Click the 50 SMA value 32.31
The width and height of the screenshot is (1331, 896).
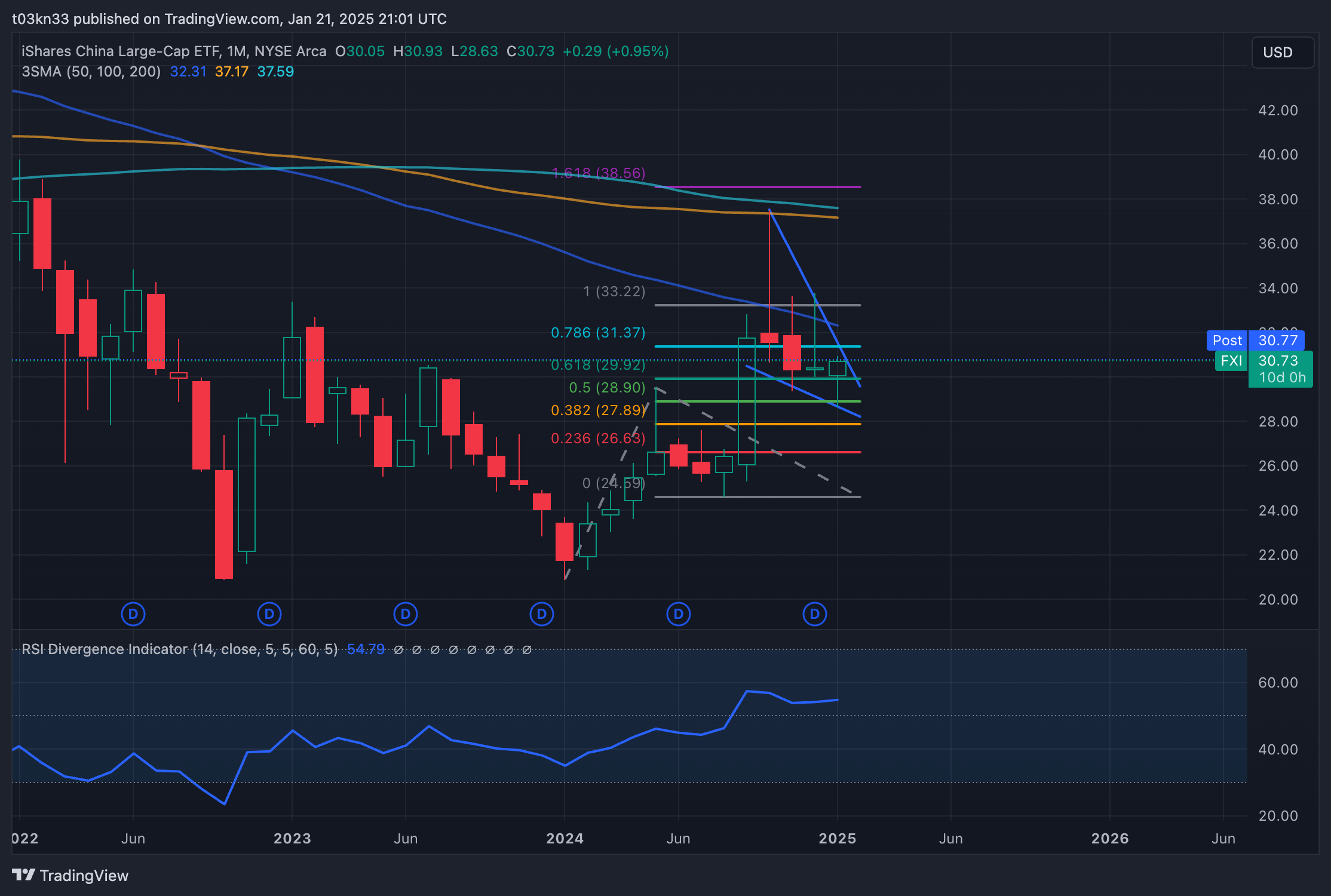point(188,72)
